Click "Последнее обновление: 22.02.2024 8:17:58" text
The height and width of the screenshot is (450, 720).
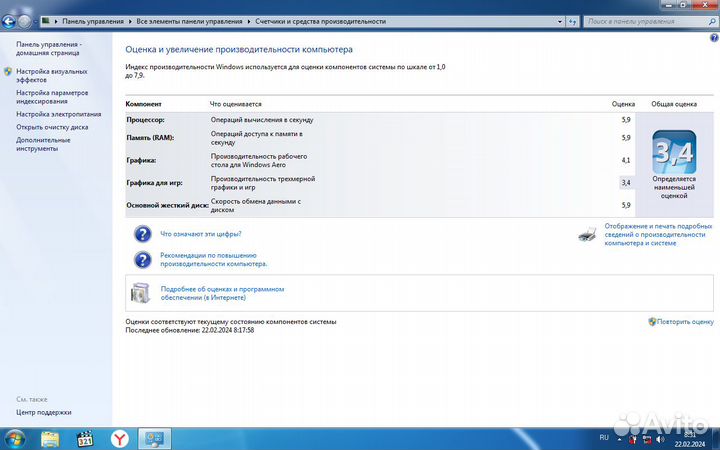pyautogui.click(x=190, y=330)
